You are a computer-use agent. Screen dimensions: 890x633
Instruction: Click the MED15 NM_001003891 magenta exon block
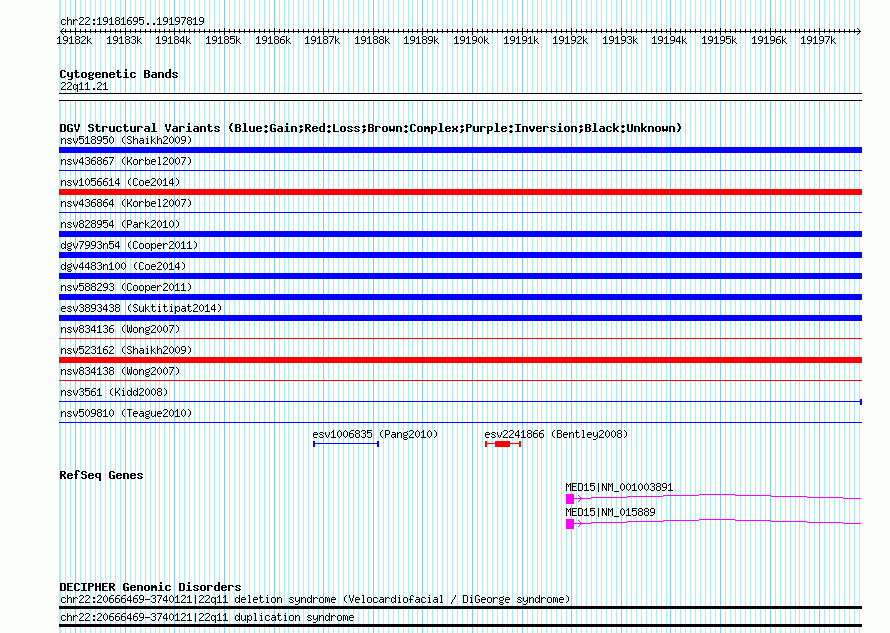(570, 498)
